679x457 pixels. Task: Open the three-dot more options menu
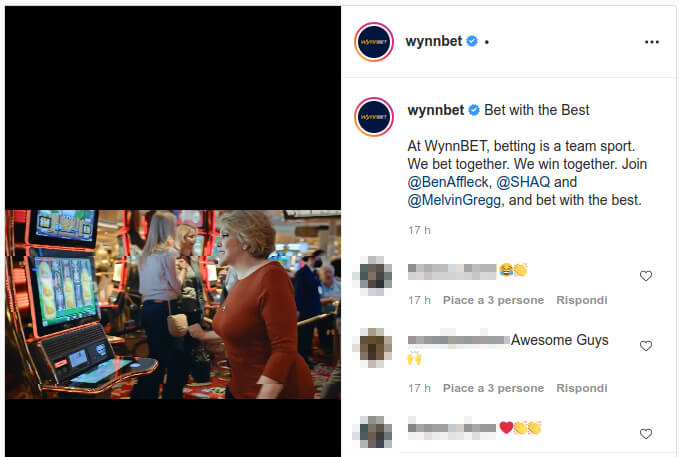coord(651,42)
